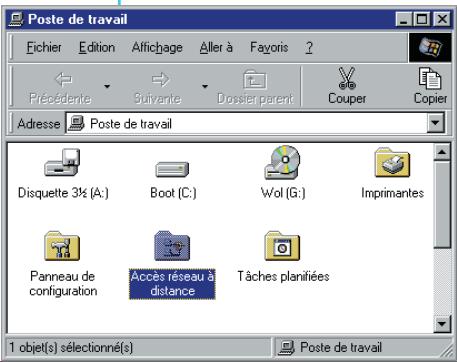The height and width of the screenshot is (362, 457).
Task: Click the Adresse toolbar label
Action: coord(39,124)
